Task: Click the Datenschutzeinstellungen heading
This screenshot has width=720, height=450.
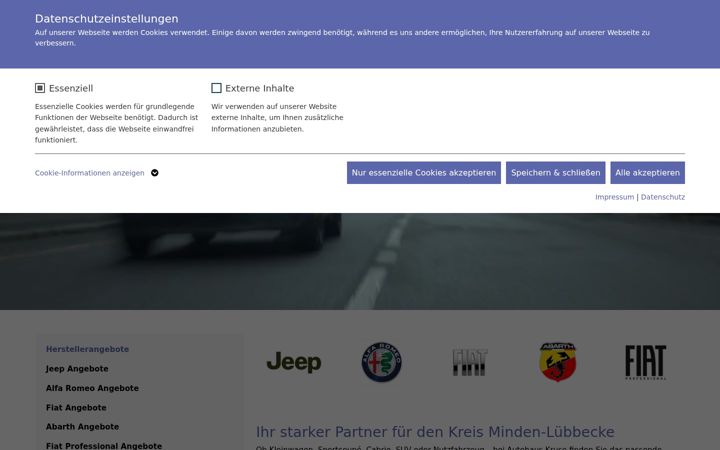Action: pos(107,19)
